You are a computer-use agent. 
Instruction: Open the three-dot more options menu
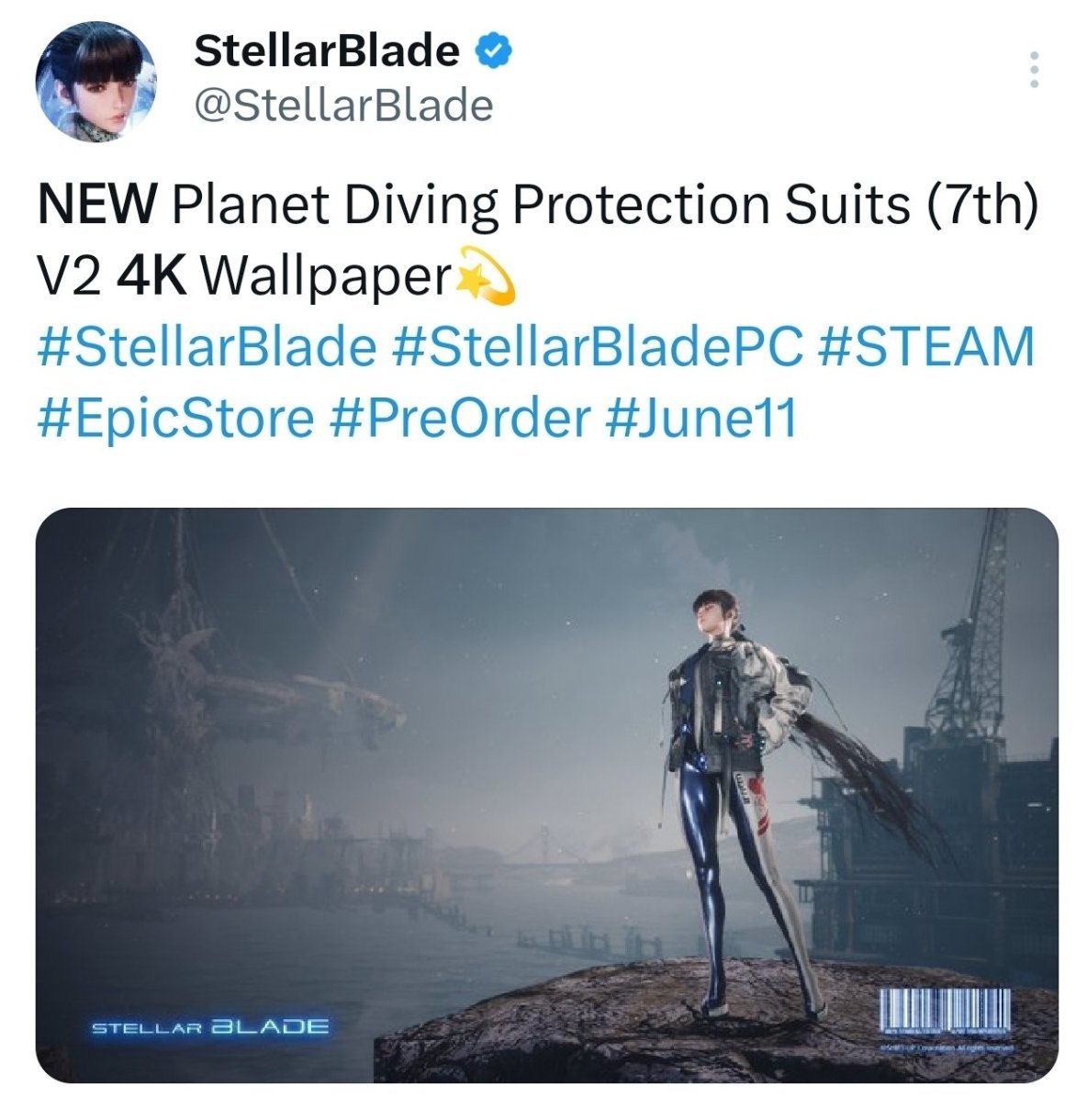[1035, 69]
